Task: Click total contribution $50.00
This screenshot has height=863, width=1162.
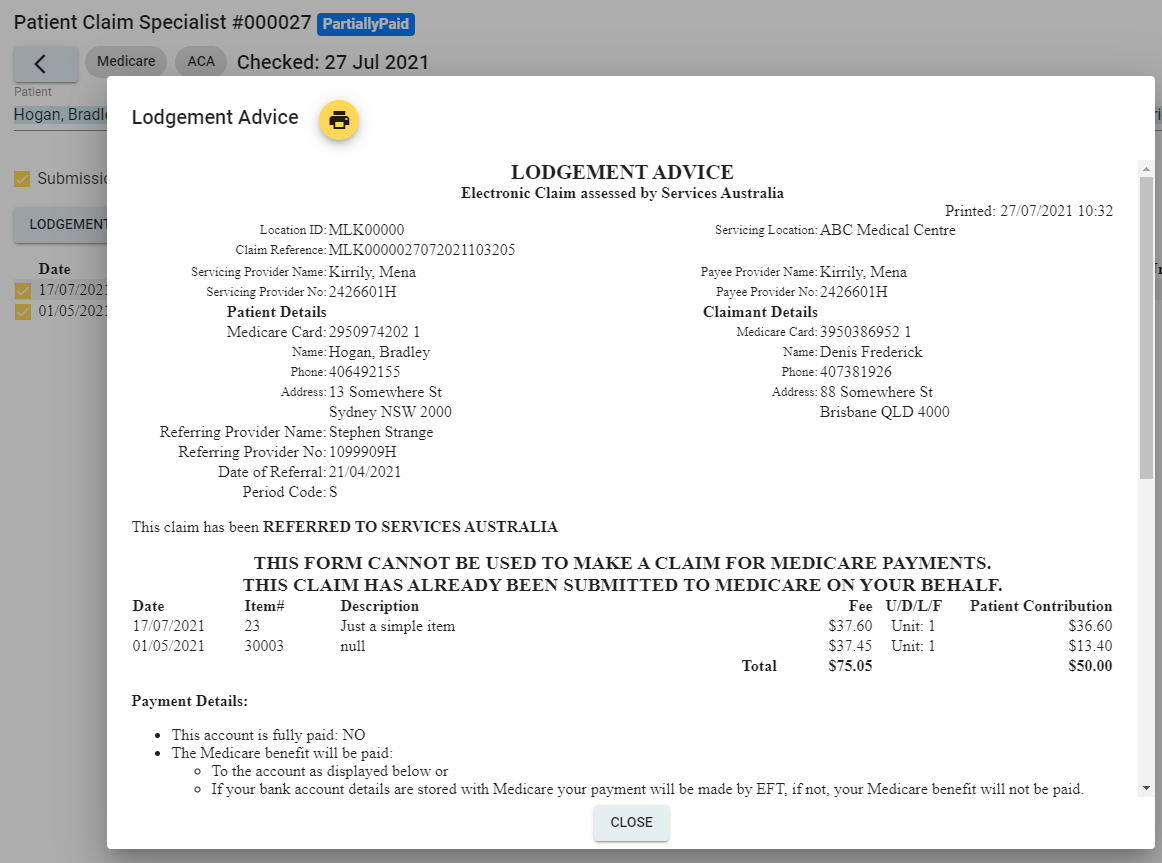Action: 1090,666
